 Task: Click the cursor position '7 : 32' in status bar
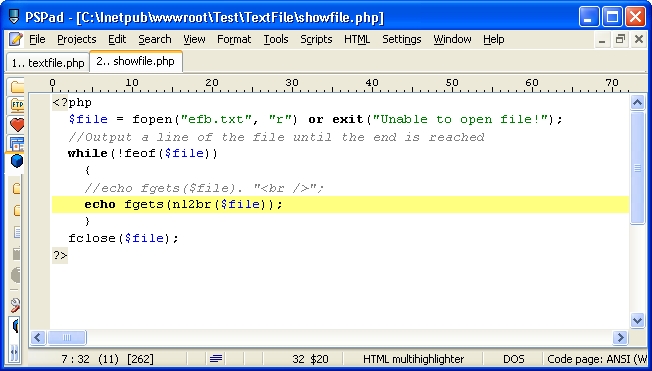point(75,359)
